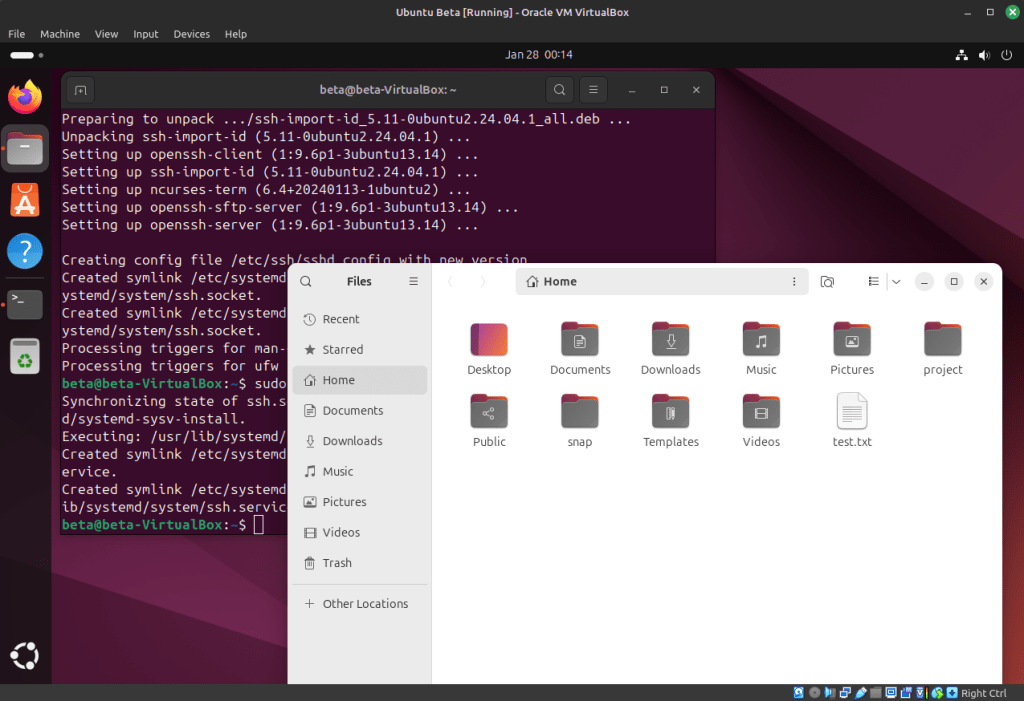Open the Files hamburger main menu
The width and height of the screenshot is (1024, 701).
pos(413,282)
